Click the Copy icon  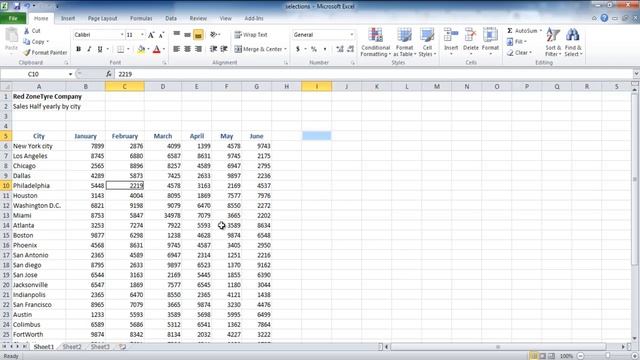(27, 42)
